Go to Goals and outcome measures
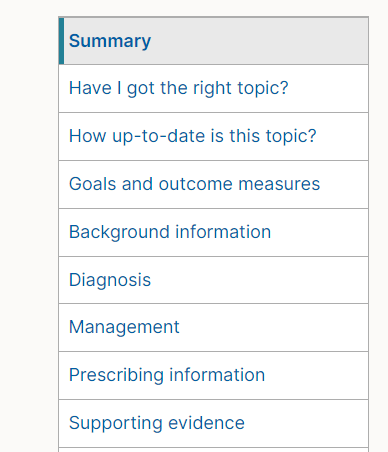This screenshot has width=388, height=452. 194,184
